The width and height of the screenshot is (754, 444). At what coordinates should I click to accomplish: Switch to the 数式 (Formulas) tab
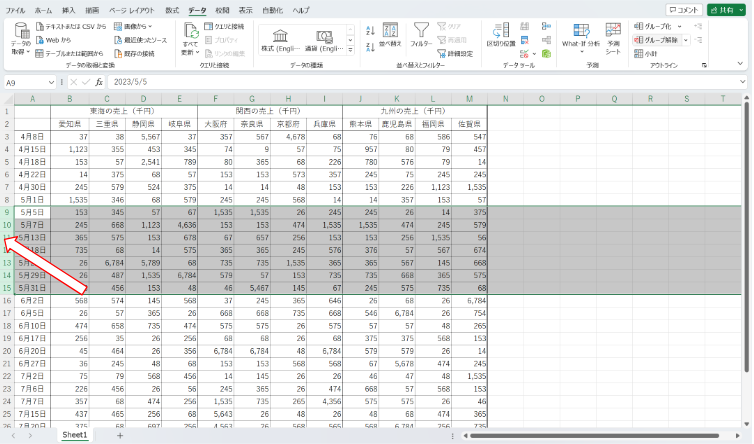point(172,9)
